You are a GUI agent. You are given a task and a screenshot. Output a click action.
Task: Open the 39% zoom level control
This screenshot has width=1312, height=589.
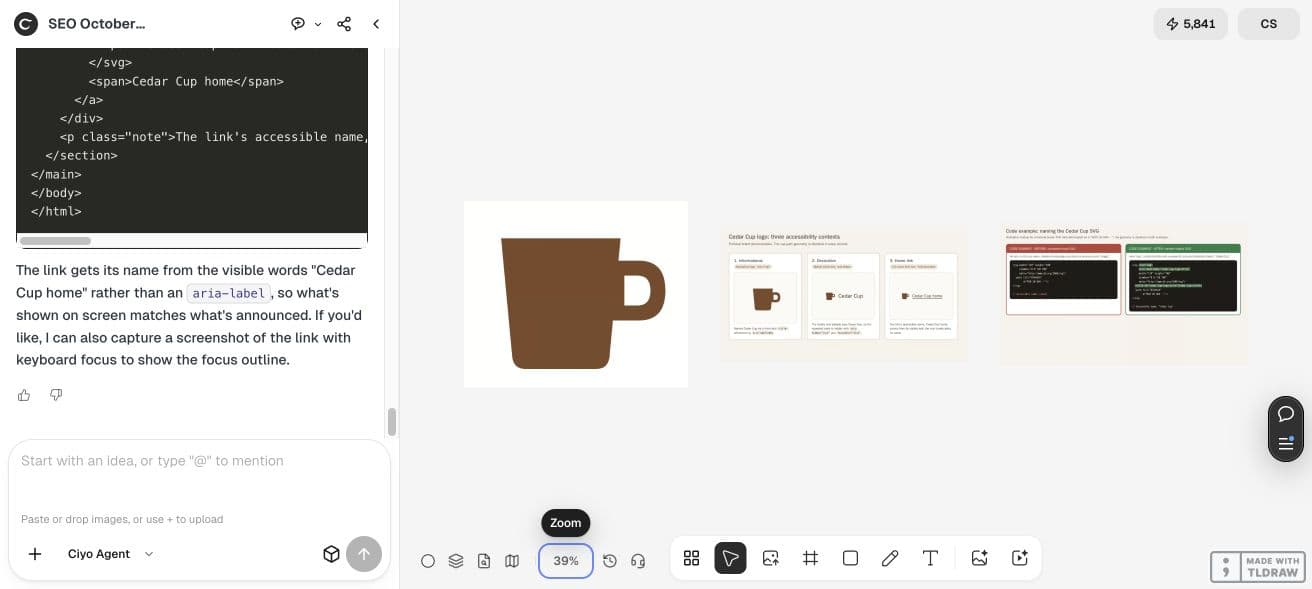566,561
